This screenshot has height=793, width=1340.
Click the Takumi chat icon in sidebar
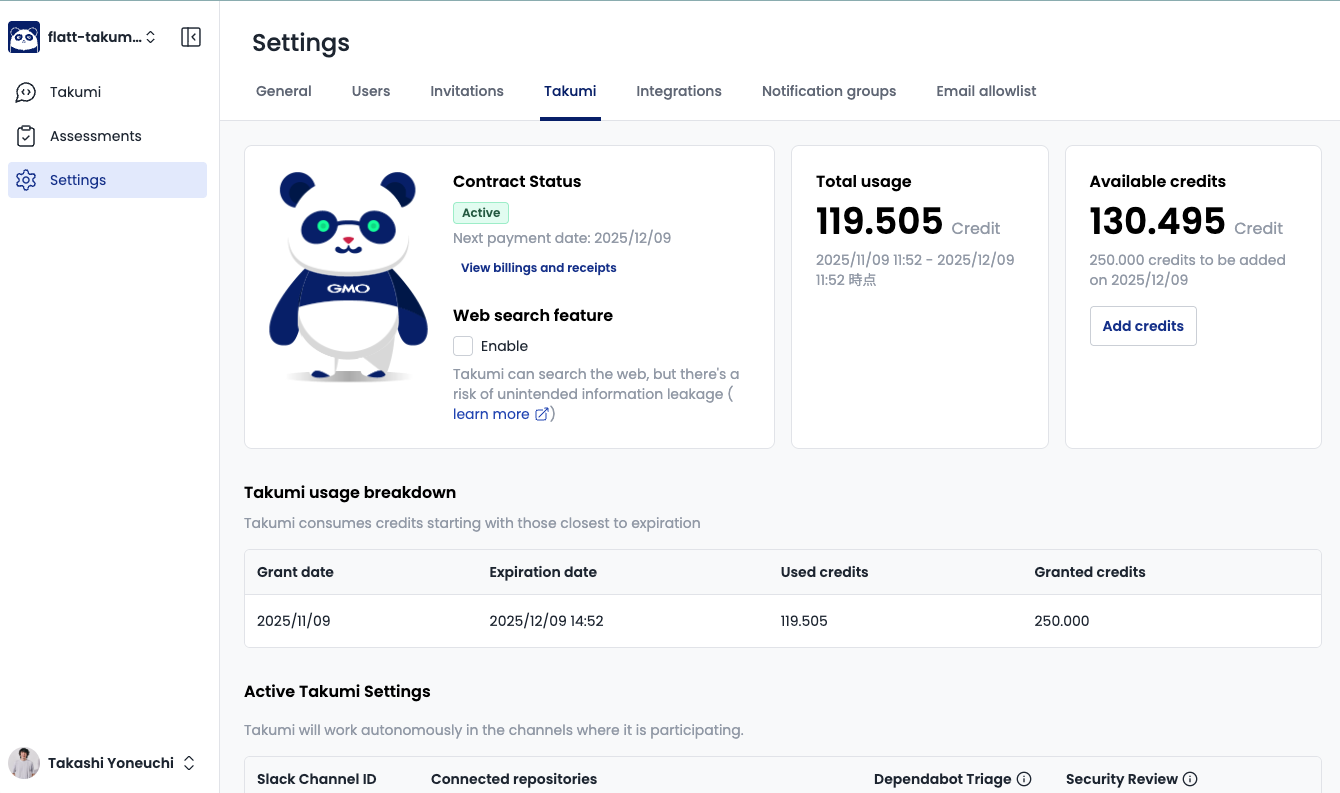pos(26,92)
